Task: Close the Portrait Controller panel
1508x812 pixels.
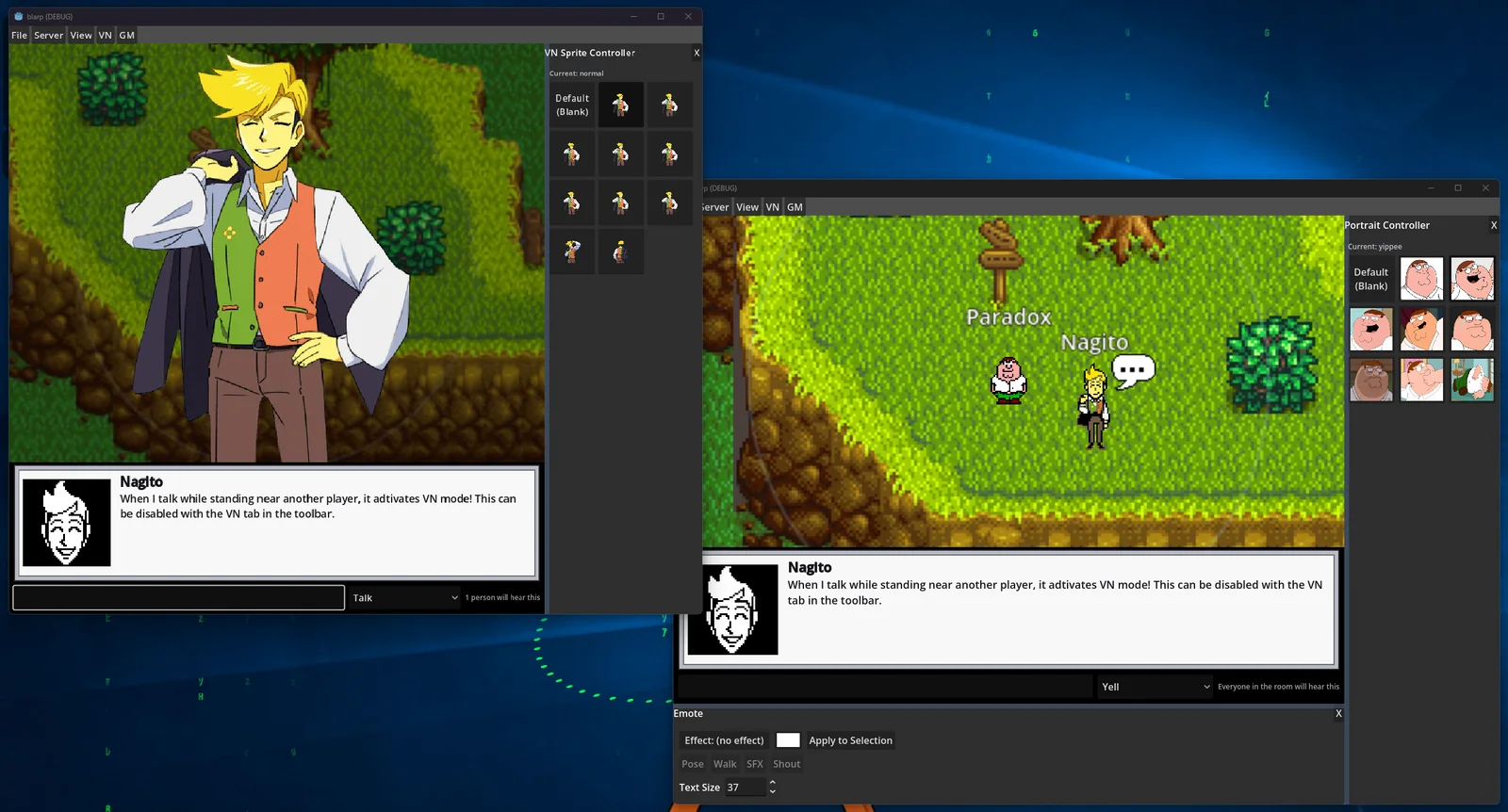Action: pyautogui.click(x=1493, y=225)
